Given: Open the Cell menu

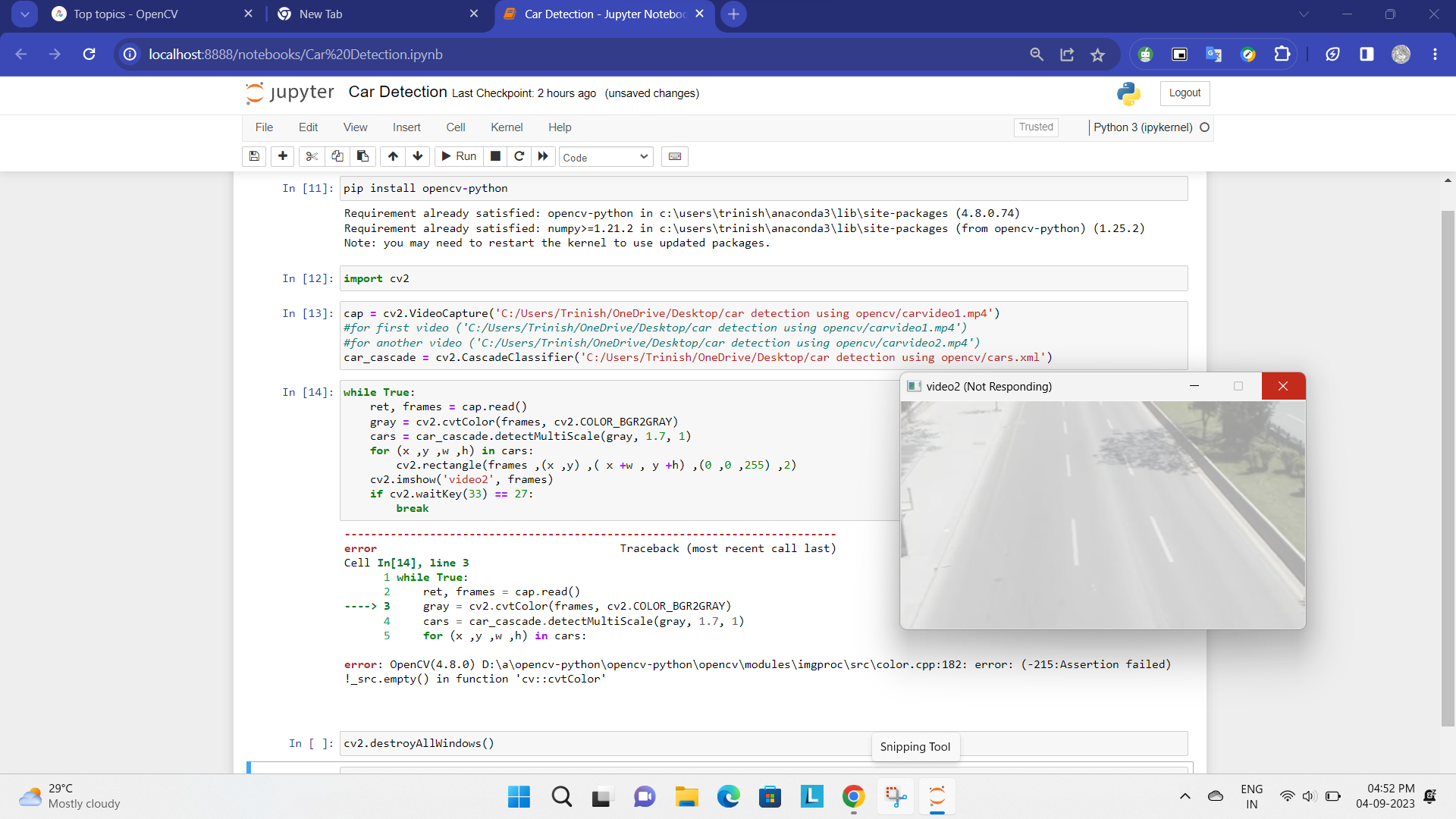Looking at the screenshot, I should click(455, 127).
